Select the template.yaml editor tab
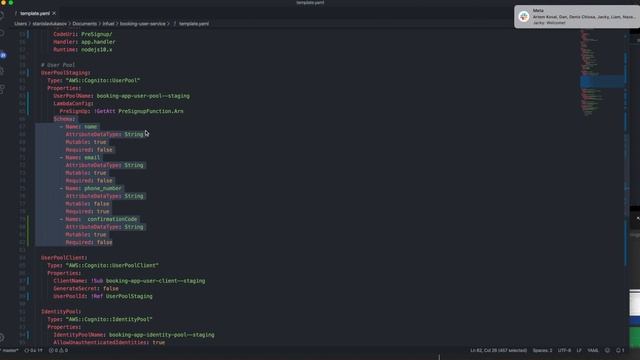Image resolution: width=640 pixels, height=360 pixels. (35, 13)
